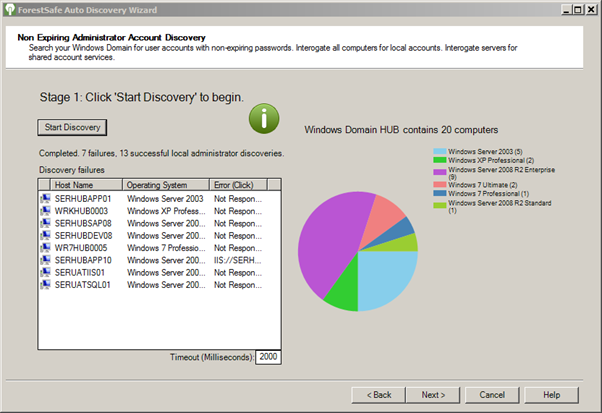Open Help for the wizard
The image size is (602, 413).
551,395
